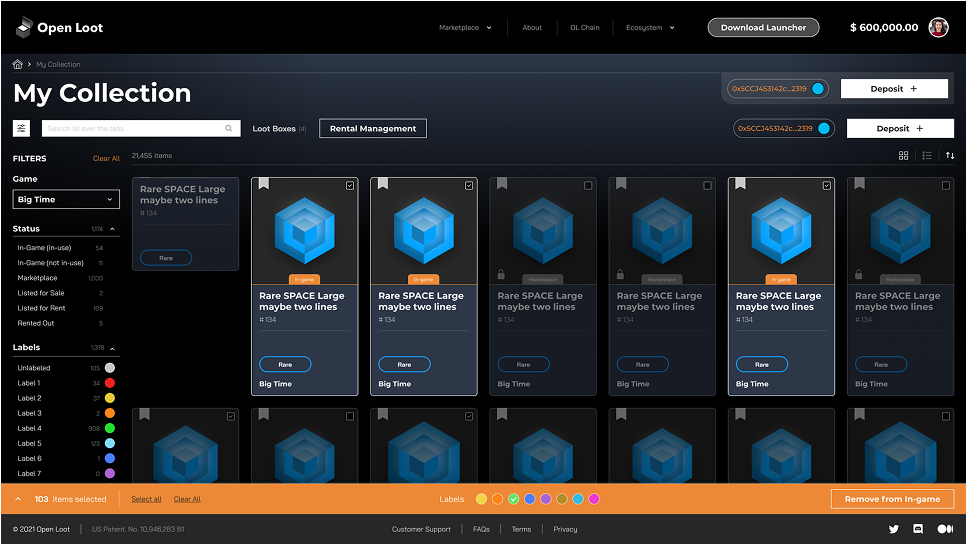Switch to grid view icon

click(903, 155)
